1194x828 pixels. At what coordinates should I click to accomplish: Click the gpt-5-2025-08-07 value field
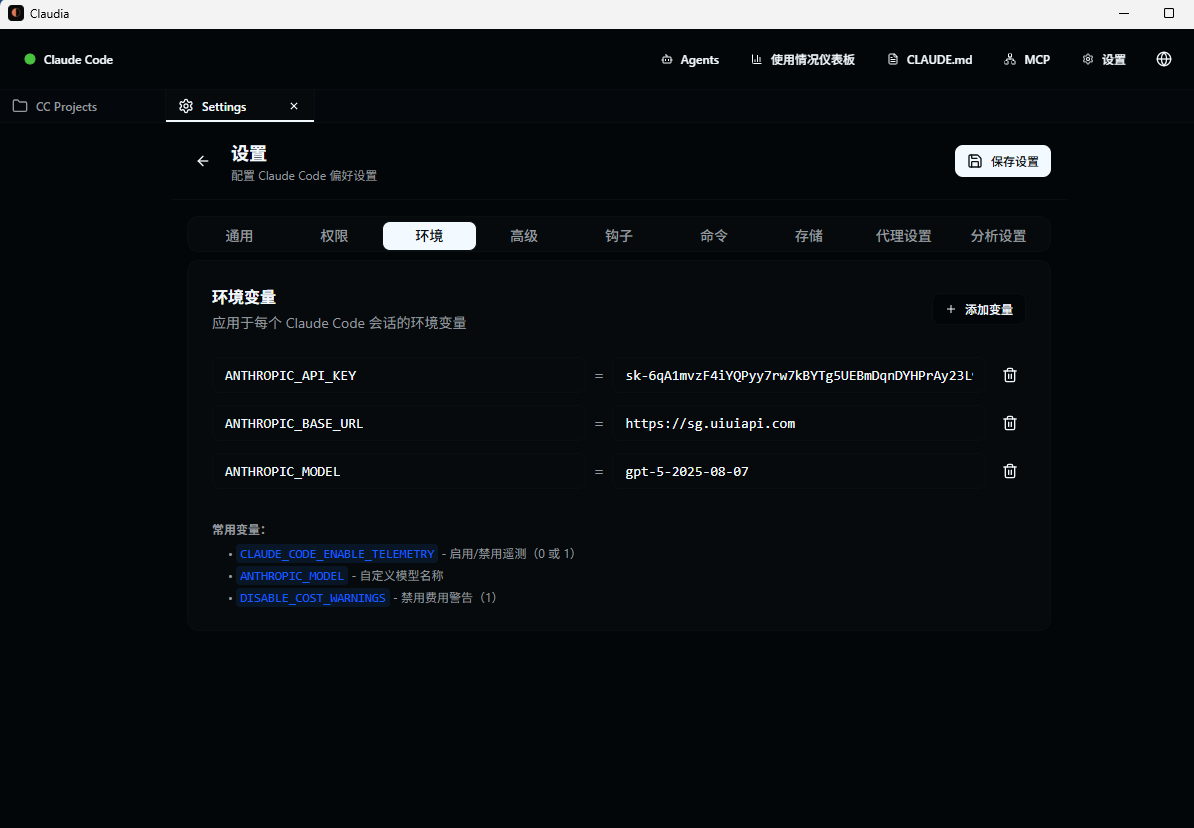(x=799, y=471)
